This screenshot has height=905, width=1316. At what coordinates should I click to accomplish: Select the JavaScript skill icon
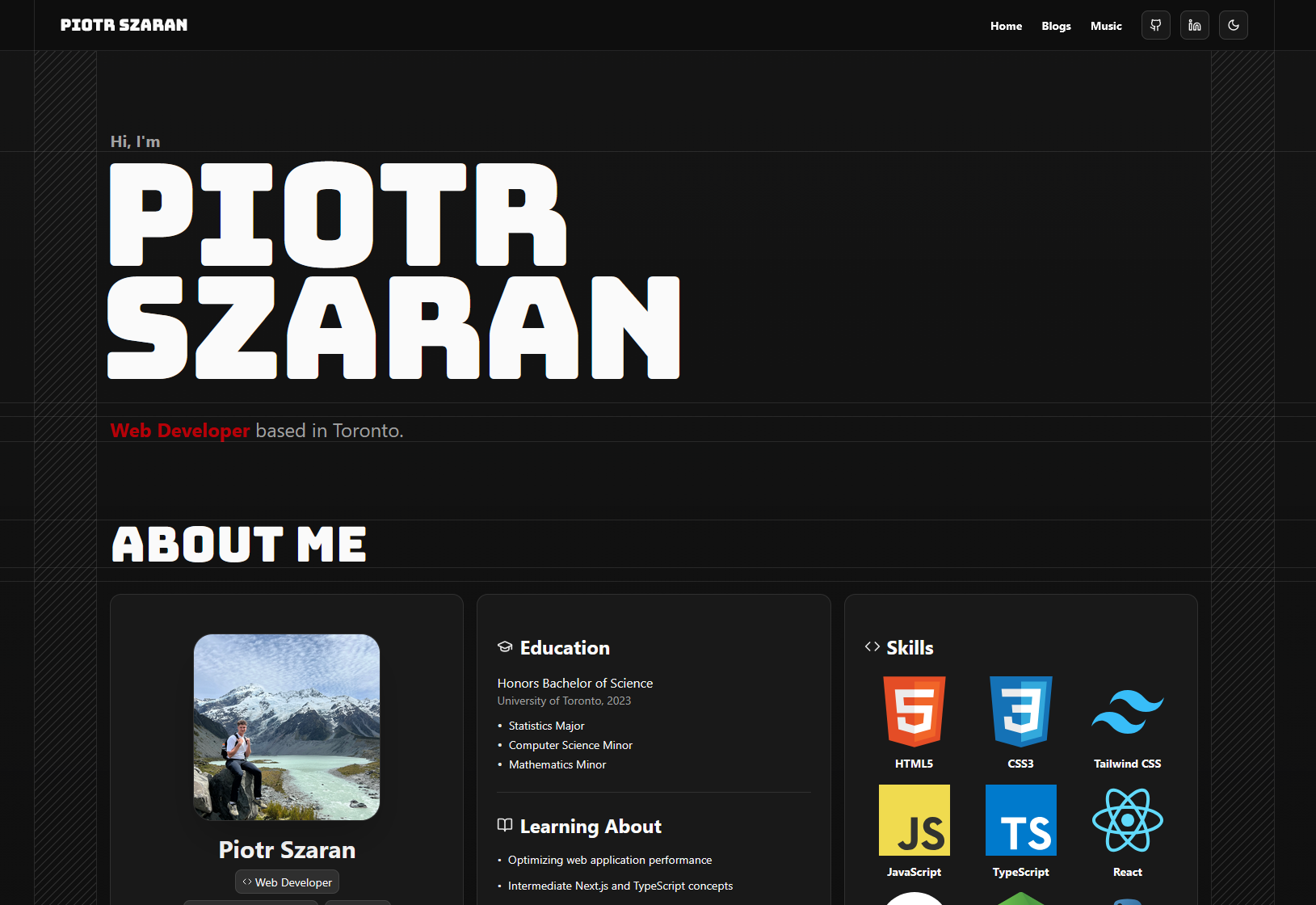tap(914, 820)
